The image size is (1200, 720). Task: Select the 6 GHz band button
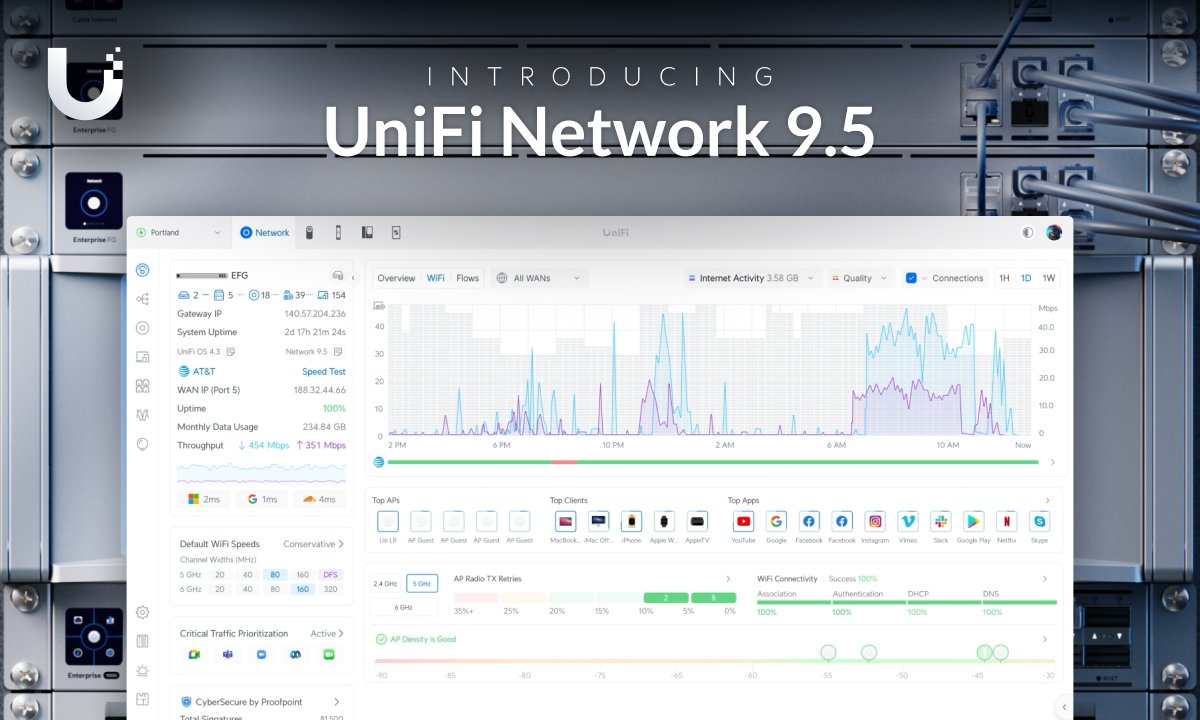pos(404,607)
